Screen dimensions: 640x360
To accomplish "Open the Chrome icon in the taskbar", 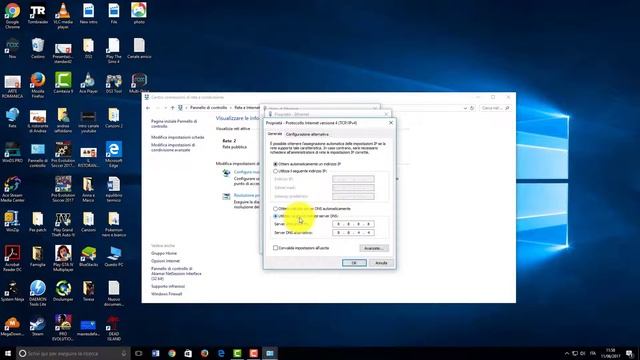I will [x=172, y=353].
